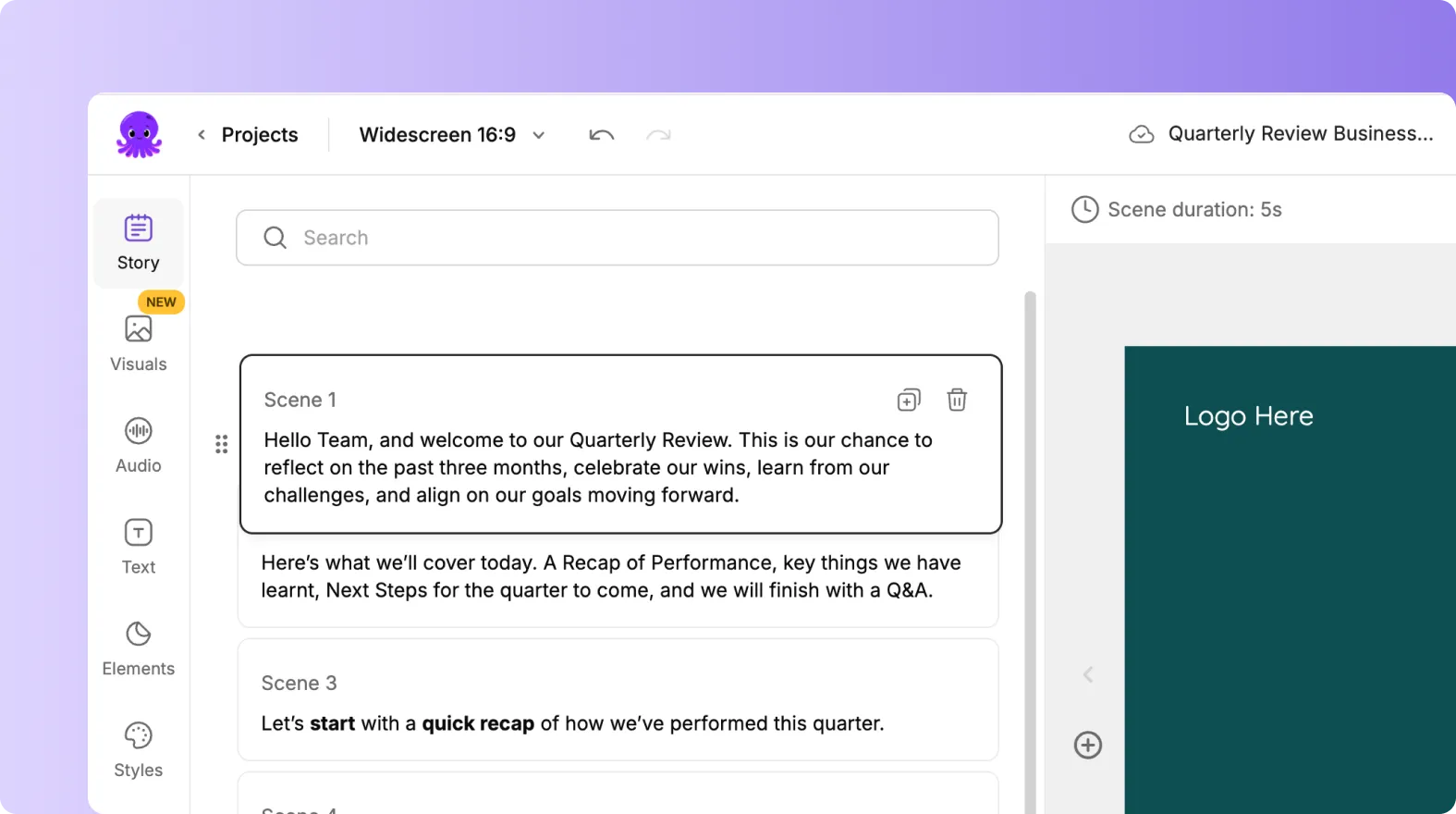Go back to Projects
Screen dimensions: 1456x814
click(x=260, y=135)
